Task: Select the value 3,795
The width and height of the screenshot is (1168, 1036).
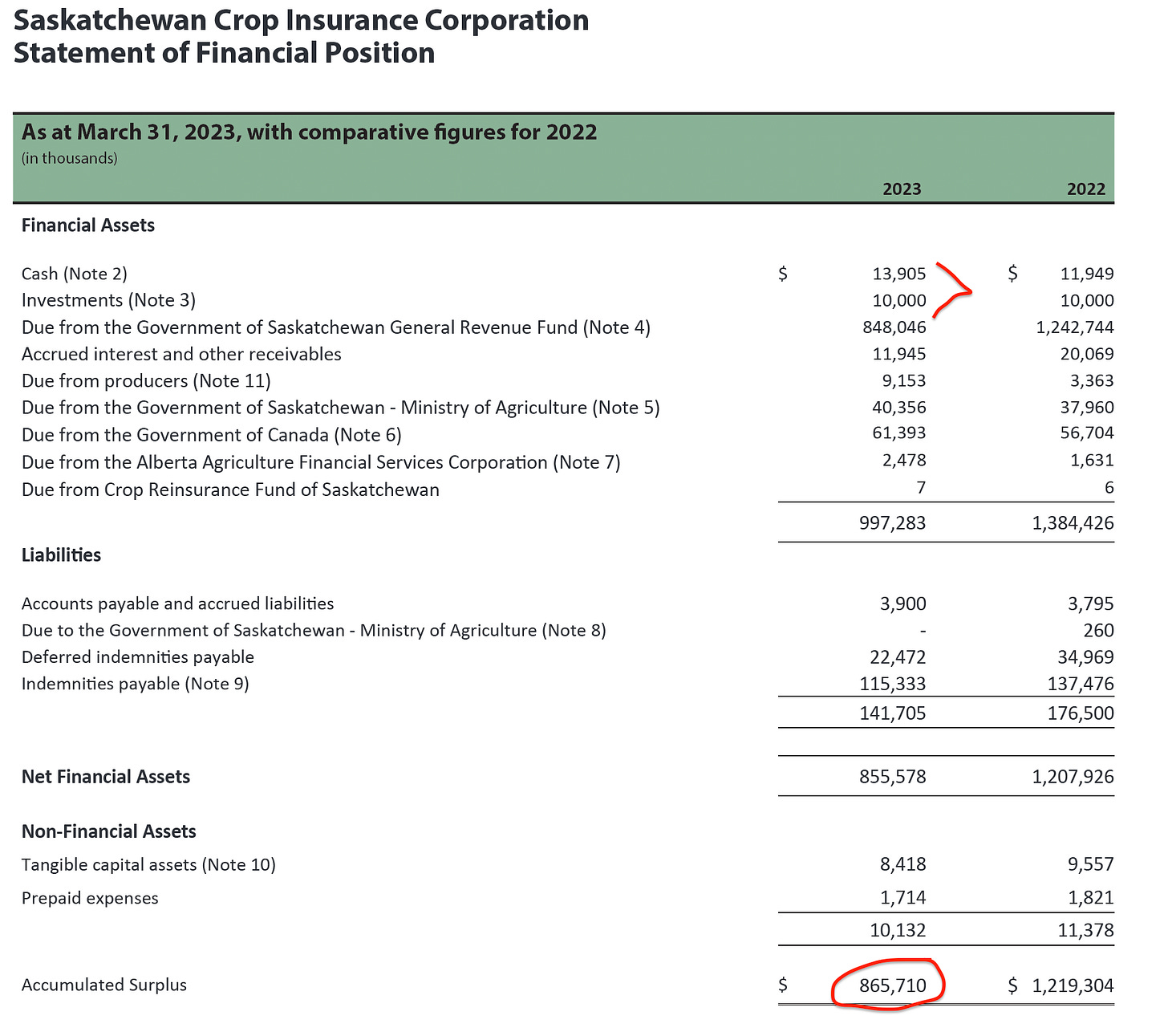Action: click(x=1091, y=603)
